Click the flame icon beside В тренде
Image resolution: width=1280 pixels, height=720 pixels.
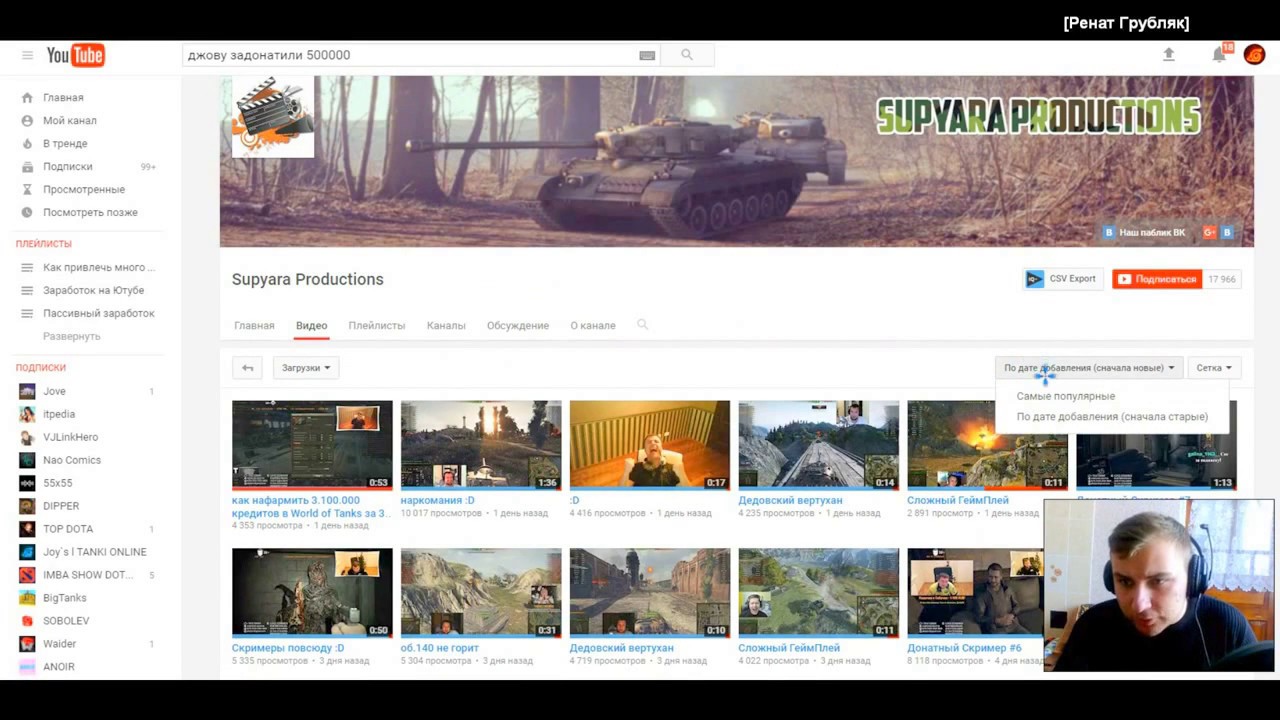click(x=27, y=143)
